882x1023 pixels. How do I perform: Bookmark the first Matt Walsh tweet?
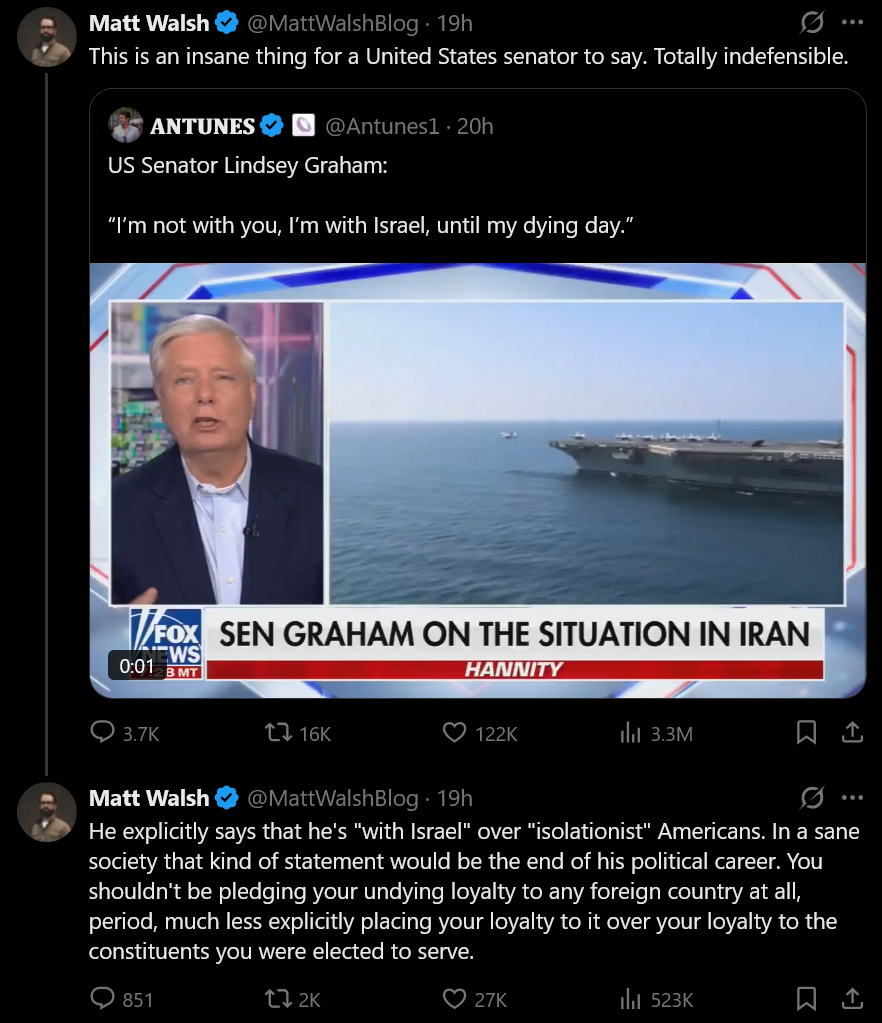tap(806, 732)
